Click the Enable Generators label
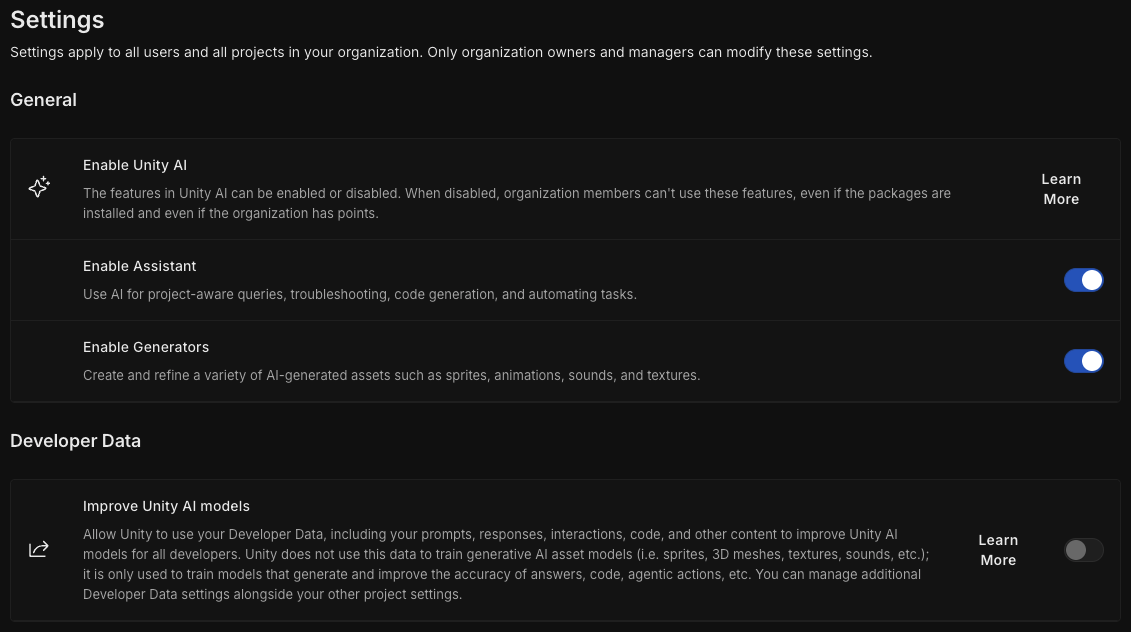 (x=146, y=347)
